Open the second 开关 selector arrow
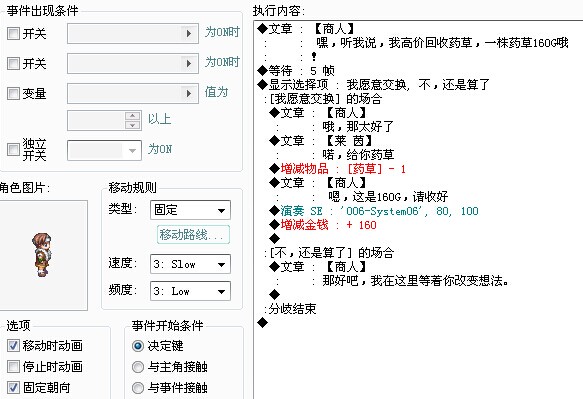 pos(189,64)
